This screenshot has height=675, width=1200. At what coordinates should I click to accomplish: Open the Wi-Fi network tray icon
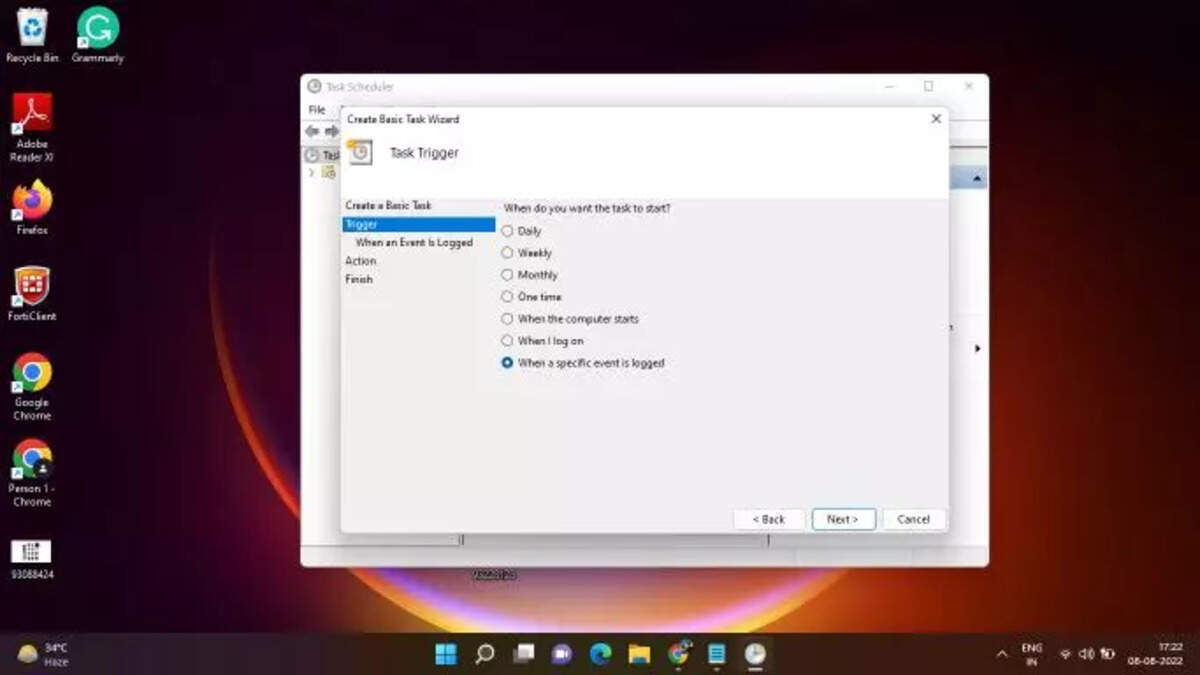tap(1065, 654)
